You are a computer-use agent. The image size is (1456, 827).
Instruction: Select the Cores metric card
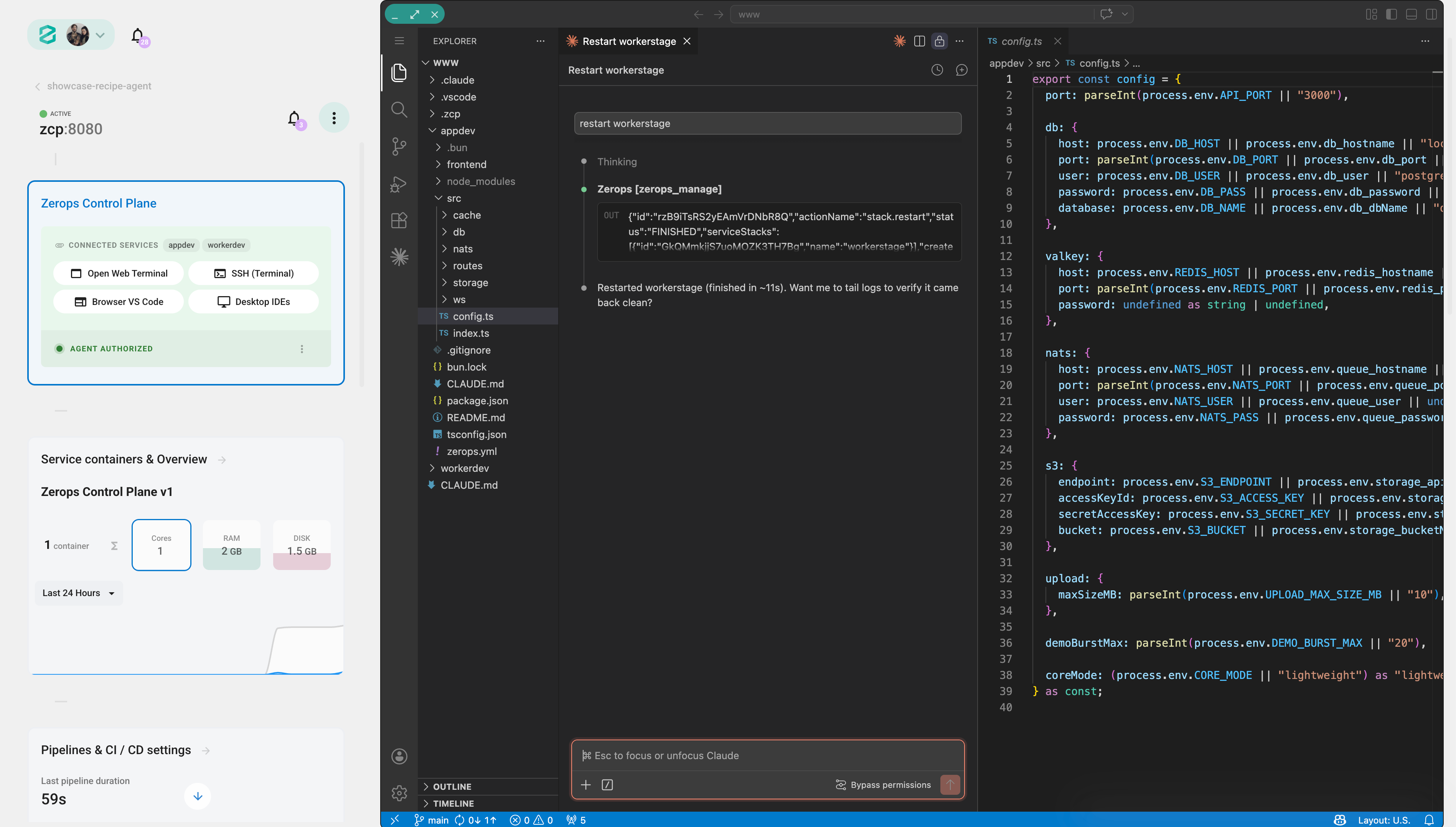[x=162, y=545]
